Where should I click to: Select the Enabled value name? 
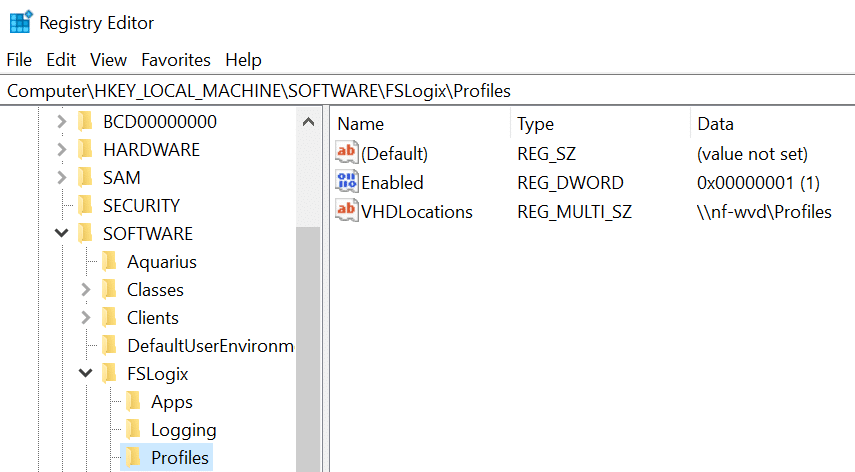[x=392, y=183]
